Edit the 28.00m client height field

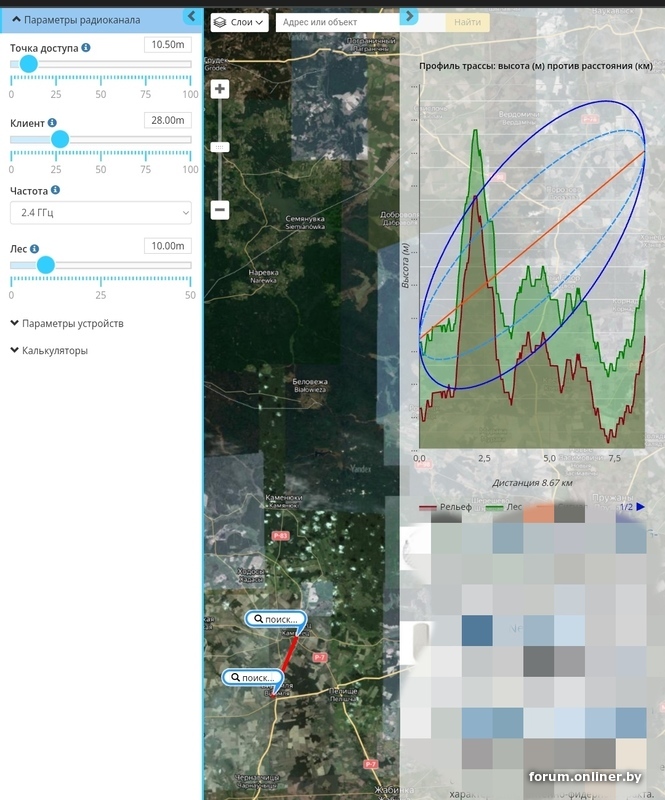pyautogui.click(x=168, y=120)
